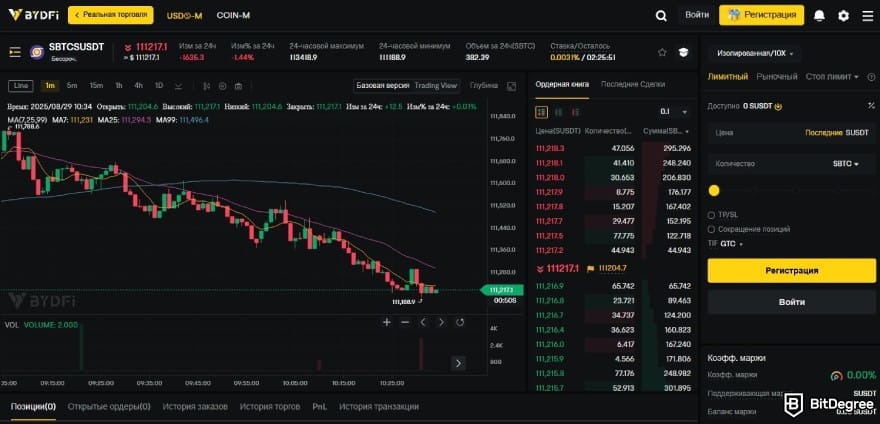Click Регистрация button in order panel
Screen dimensions: 880x424
791,271
